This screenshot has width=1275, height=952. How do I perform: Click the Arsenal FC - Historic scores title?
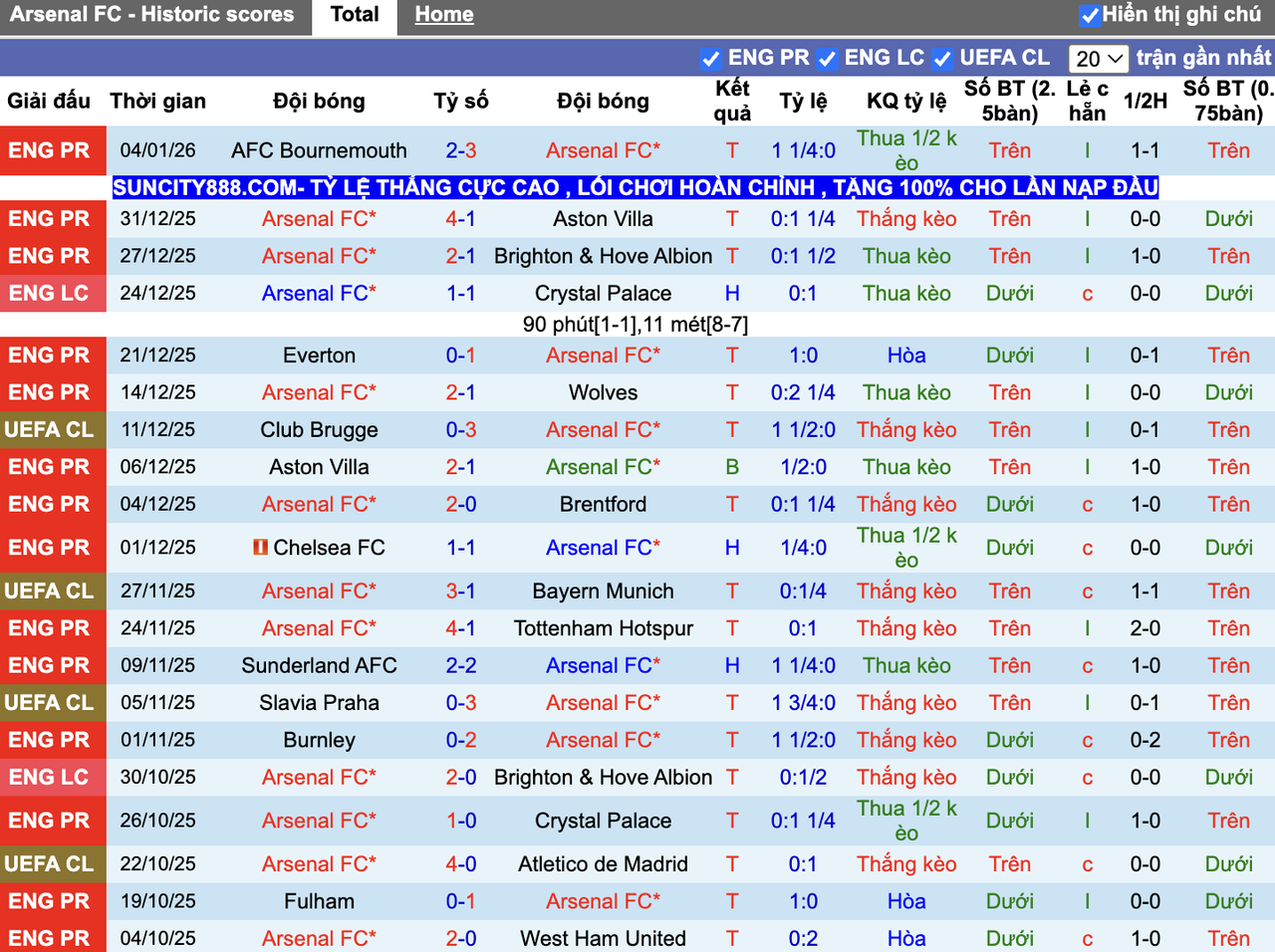tap(151, 15)
